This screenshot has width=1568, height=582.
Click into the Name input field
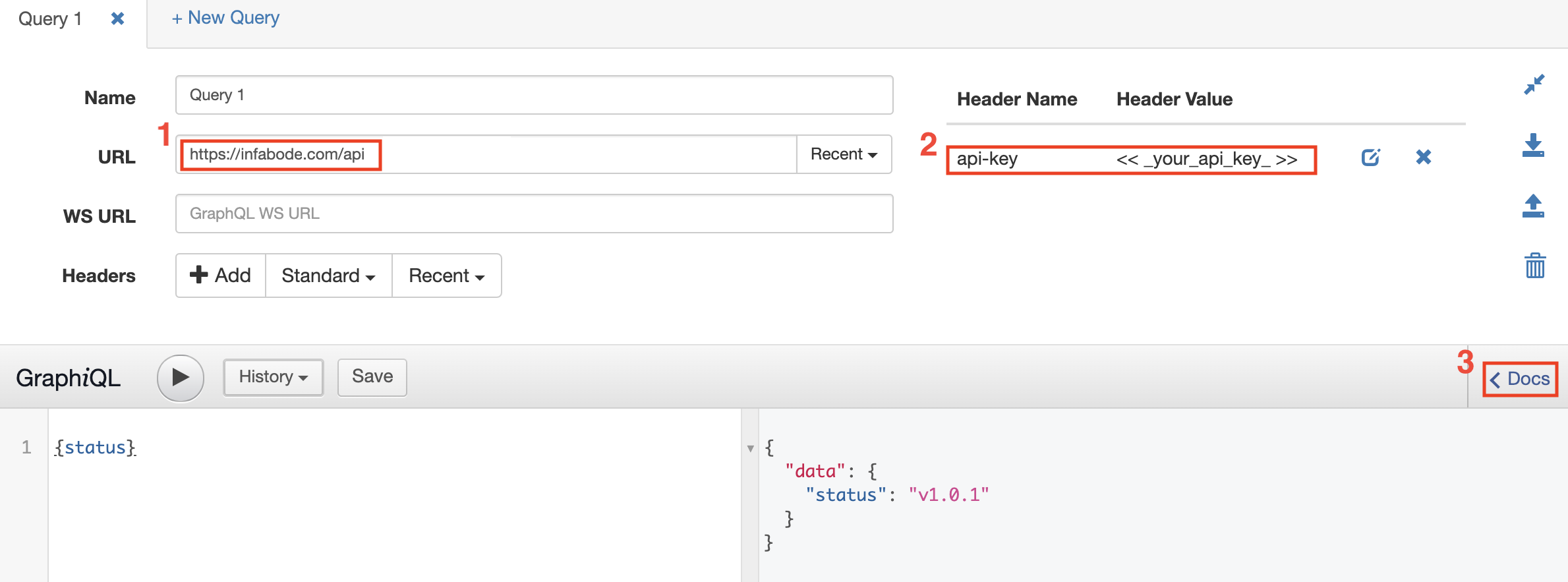534,95
